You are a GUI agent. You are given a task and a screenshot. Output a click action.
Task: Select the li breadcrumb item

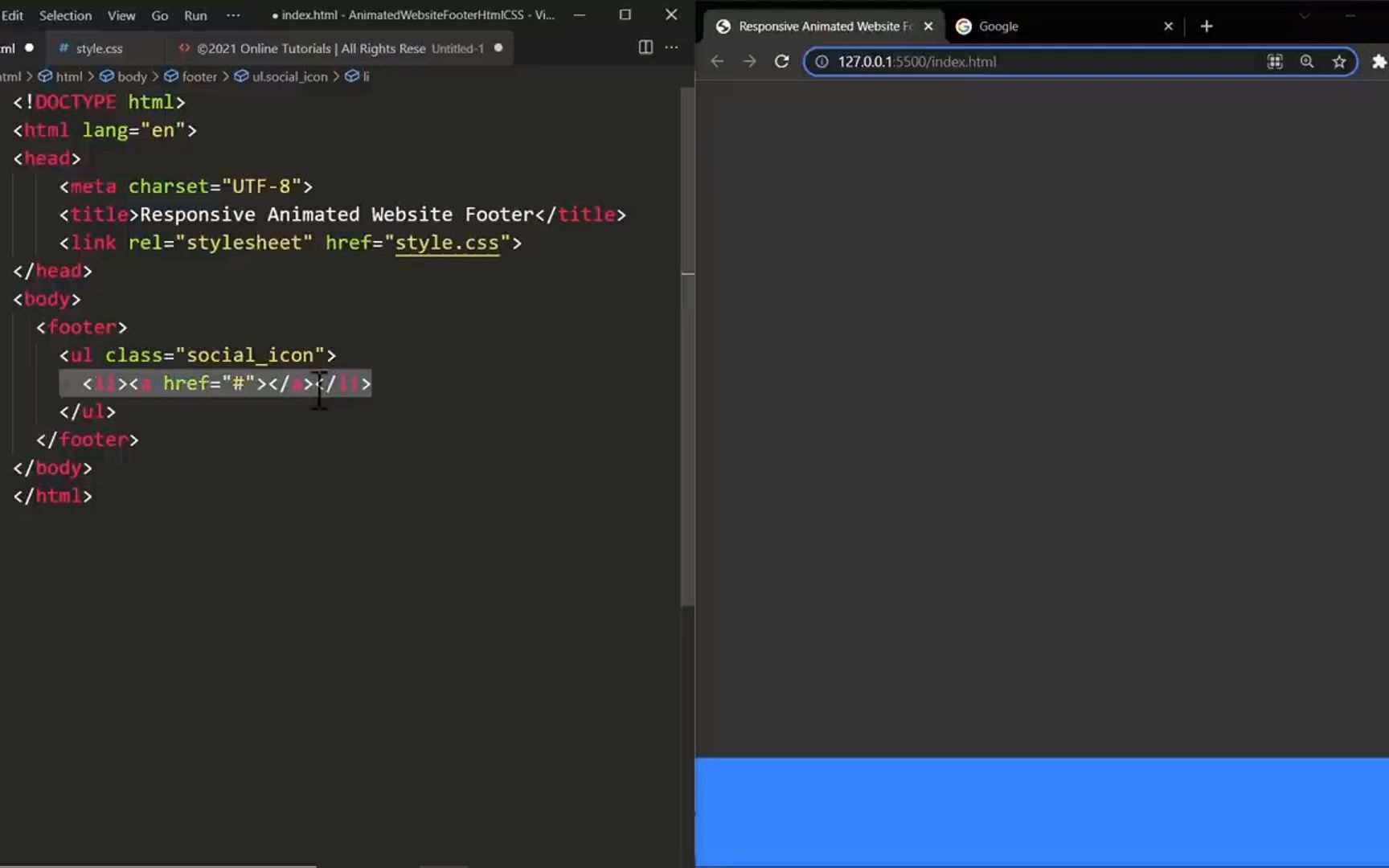[x=358, y=76]
